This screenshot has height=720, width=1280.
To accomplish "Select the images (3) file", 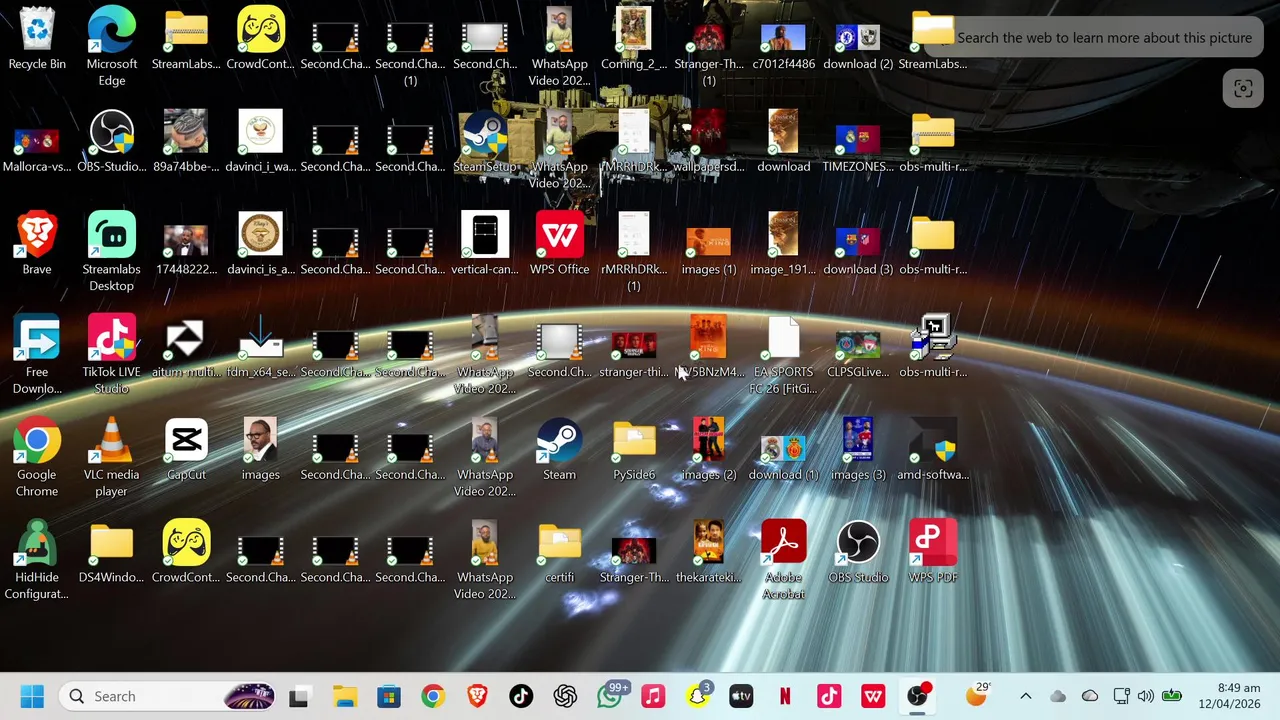I will click(x=858, y=450).
